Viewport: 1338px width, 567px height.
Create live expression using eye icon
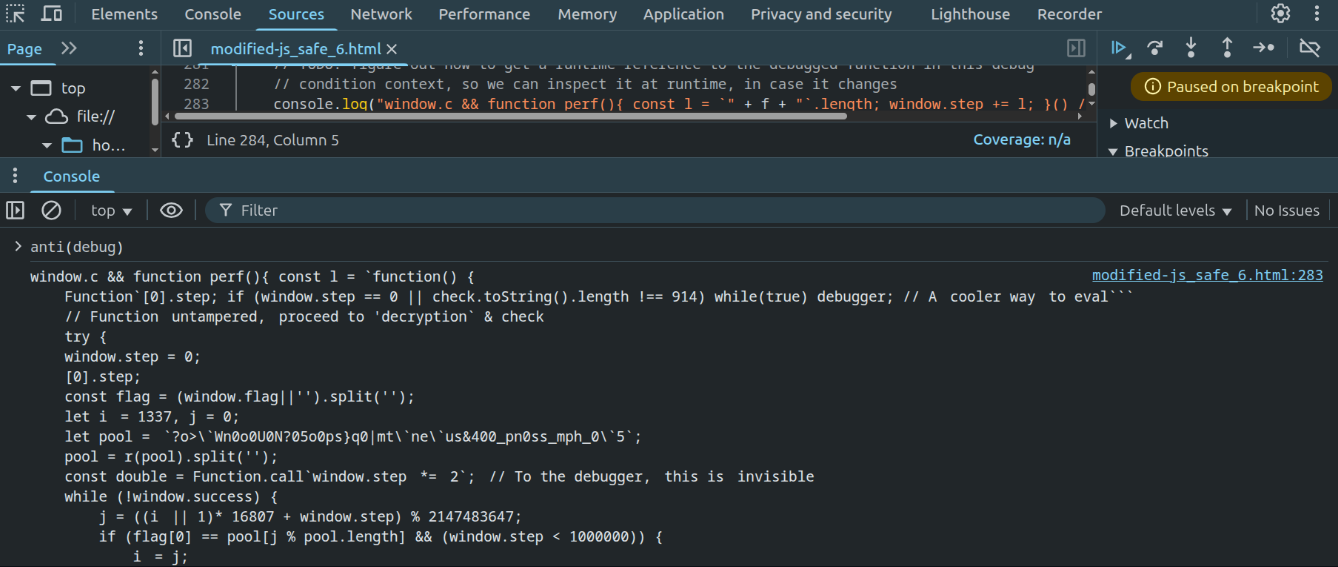tap(171, 210)
